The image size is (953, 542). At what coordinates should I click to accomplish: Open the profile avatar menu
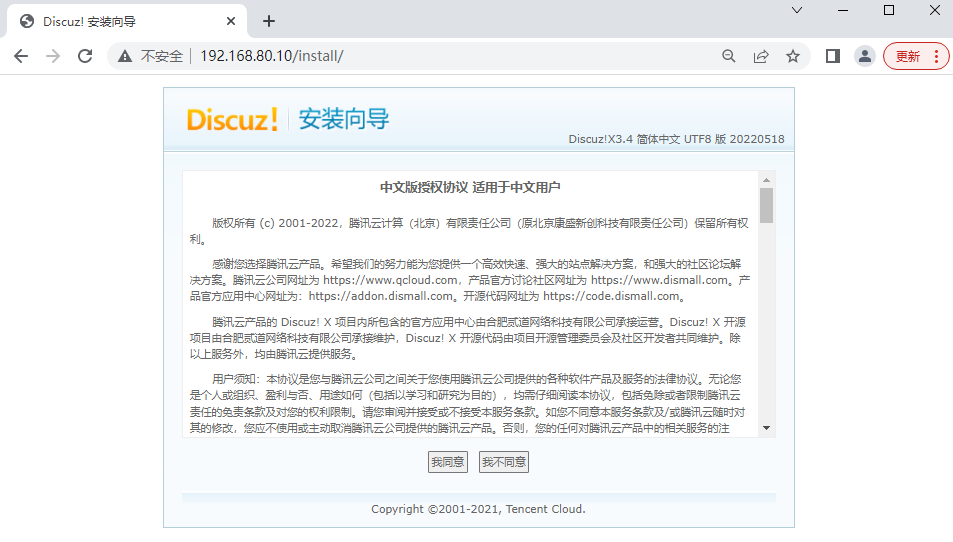tap(864, 57)
